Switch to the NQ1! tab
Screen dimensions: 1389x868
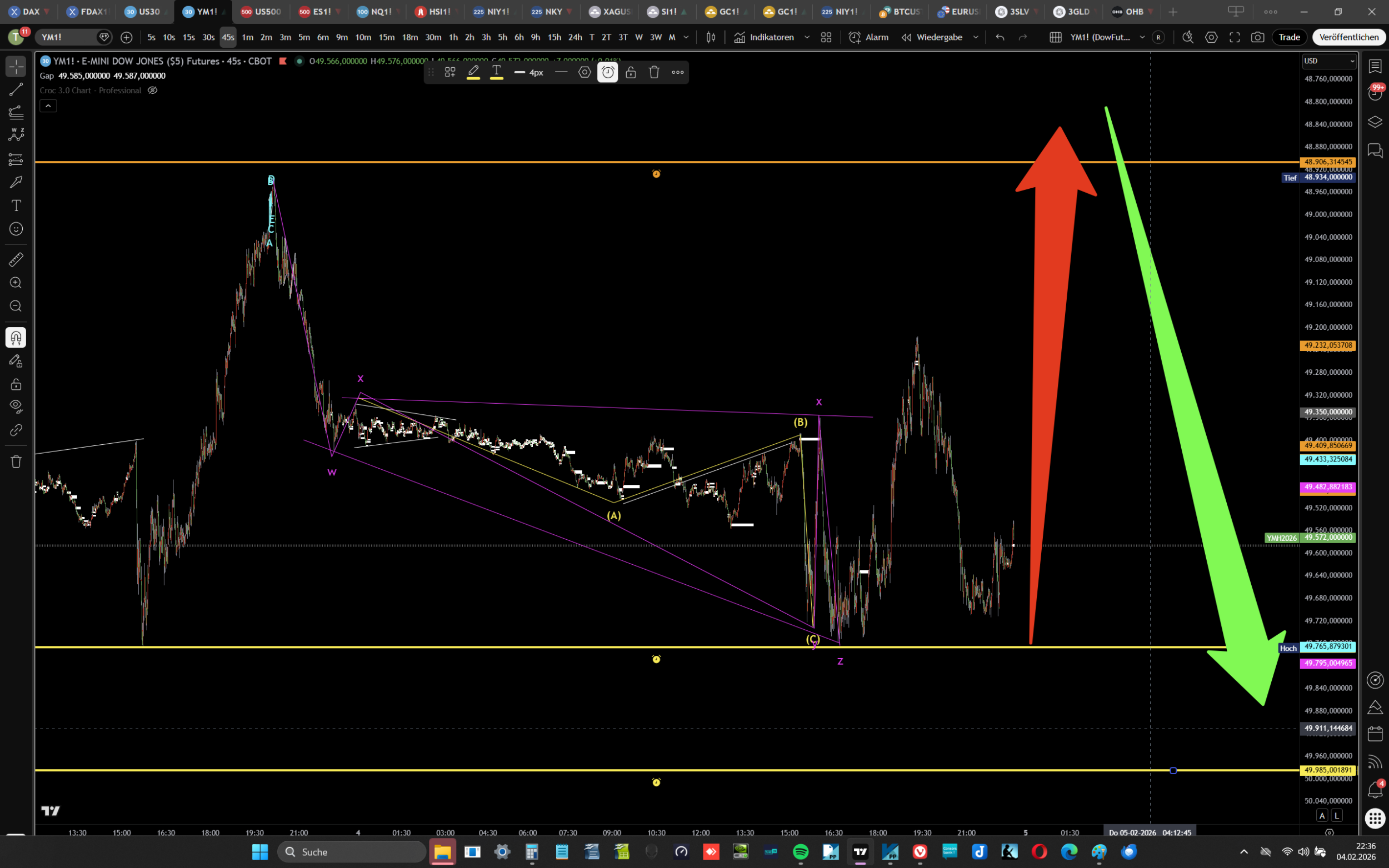coord(376,12)
